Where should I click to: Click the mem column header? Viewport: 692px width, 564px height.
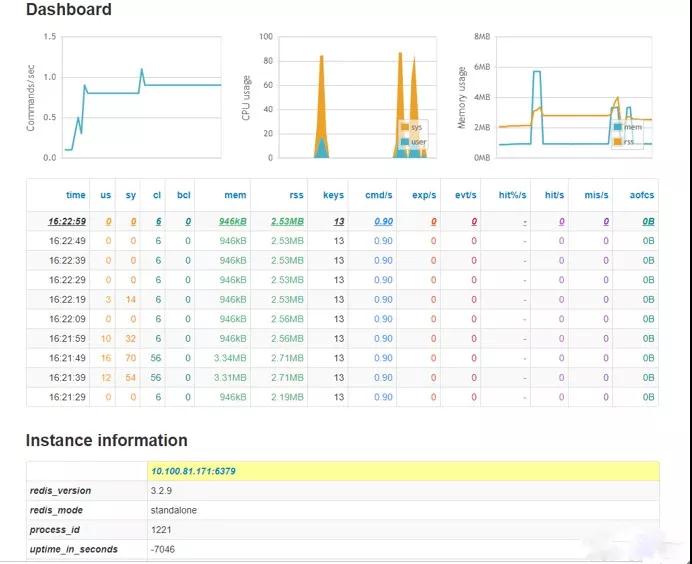(236, 195)
